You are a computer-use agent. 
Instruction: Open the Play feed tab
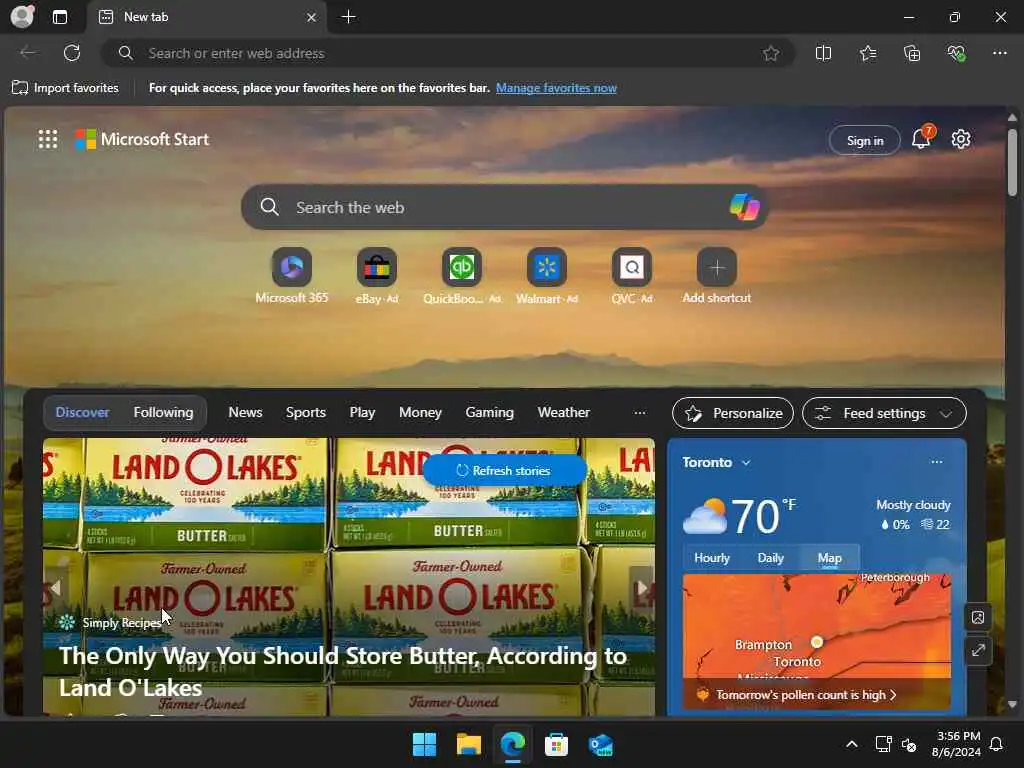tap(362, 412)
